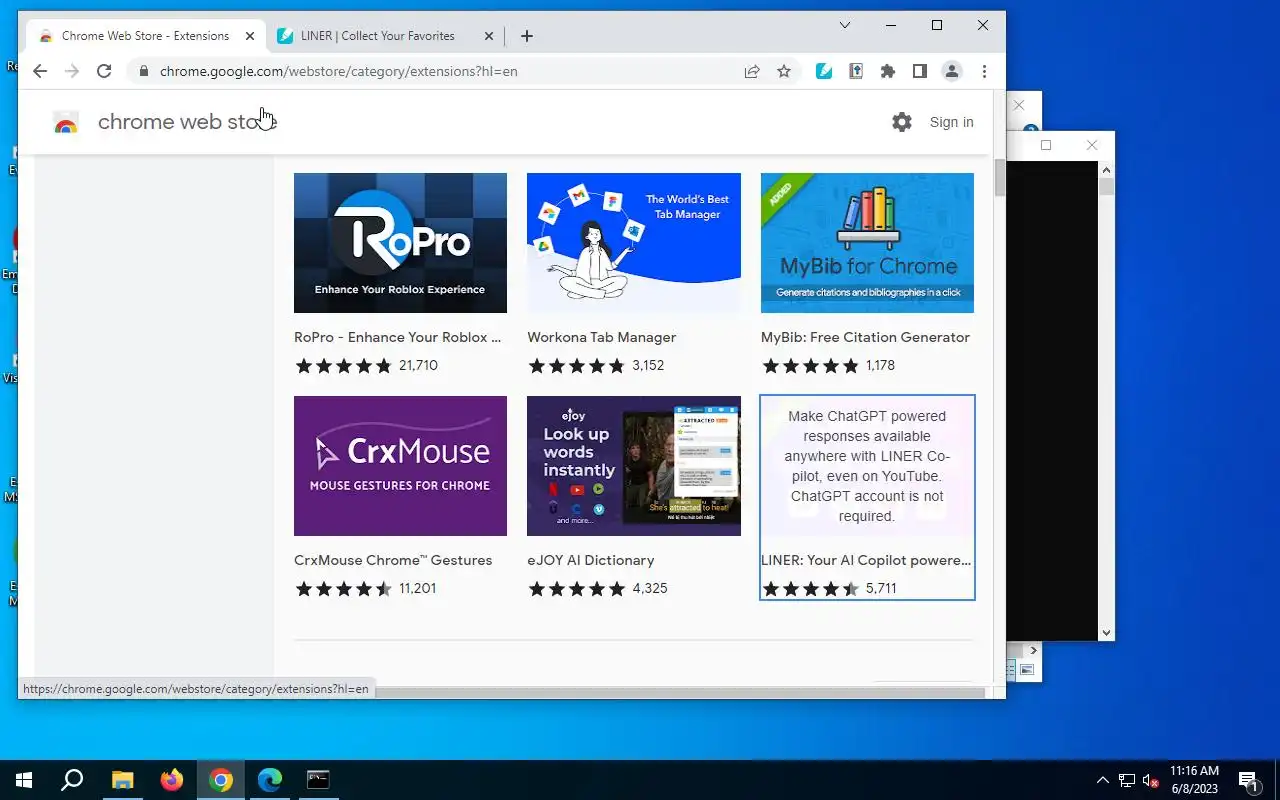This screenshot has height=800, width=1280.
Task: Open Windows taskbar search
Action: coord(72,780)
